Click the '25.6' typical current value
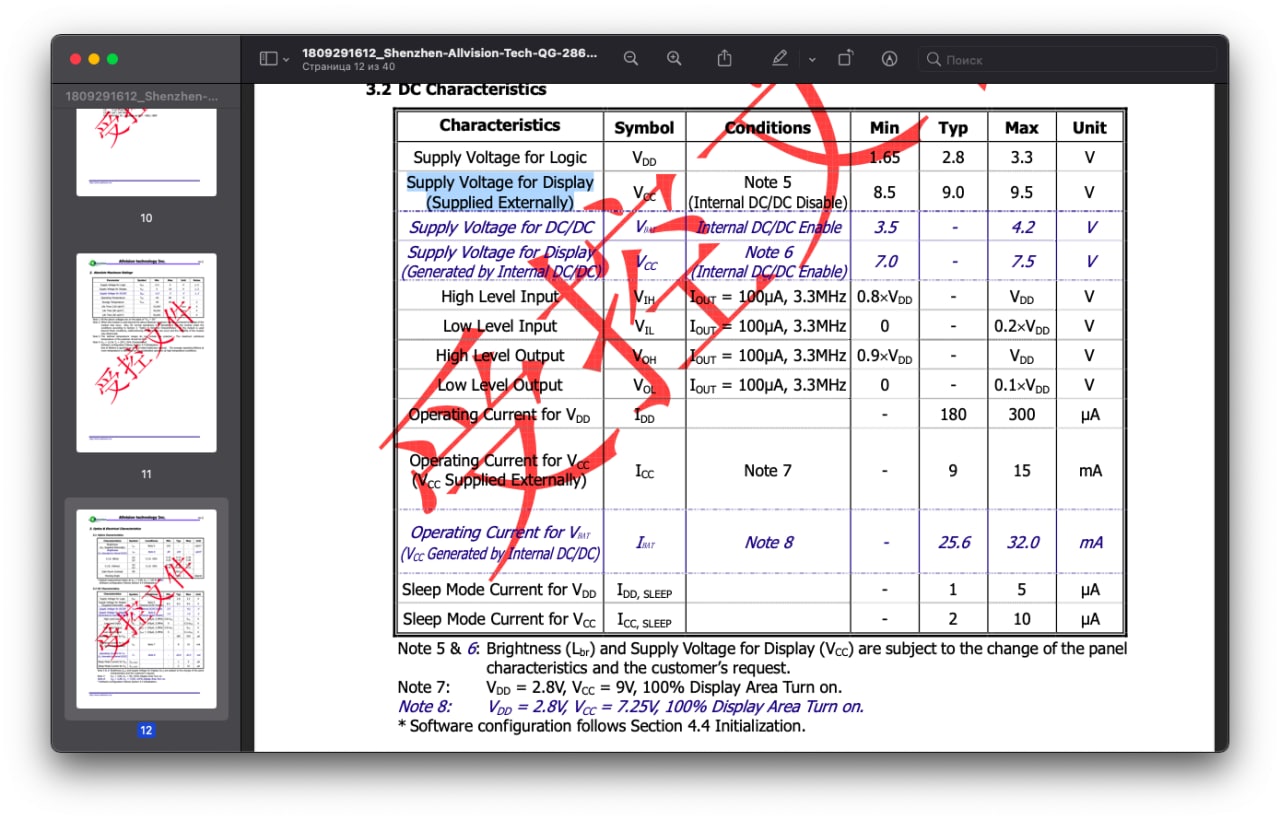The height and width of the screenshot is (820, 1280). pyautogui.click(x=954, y=542)
